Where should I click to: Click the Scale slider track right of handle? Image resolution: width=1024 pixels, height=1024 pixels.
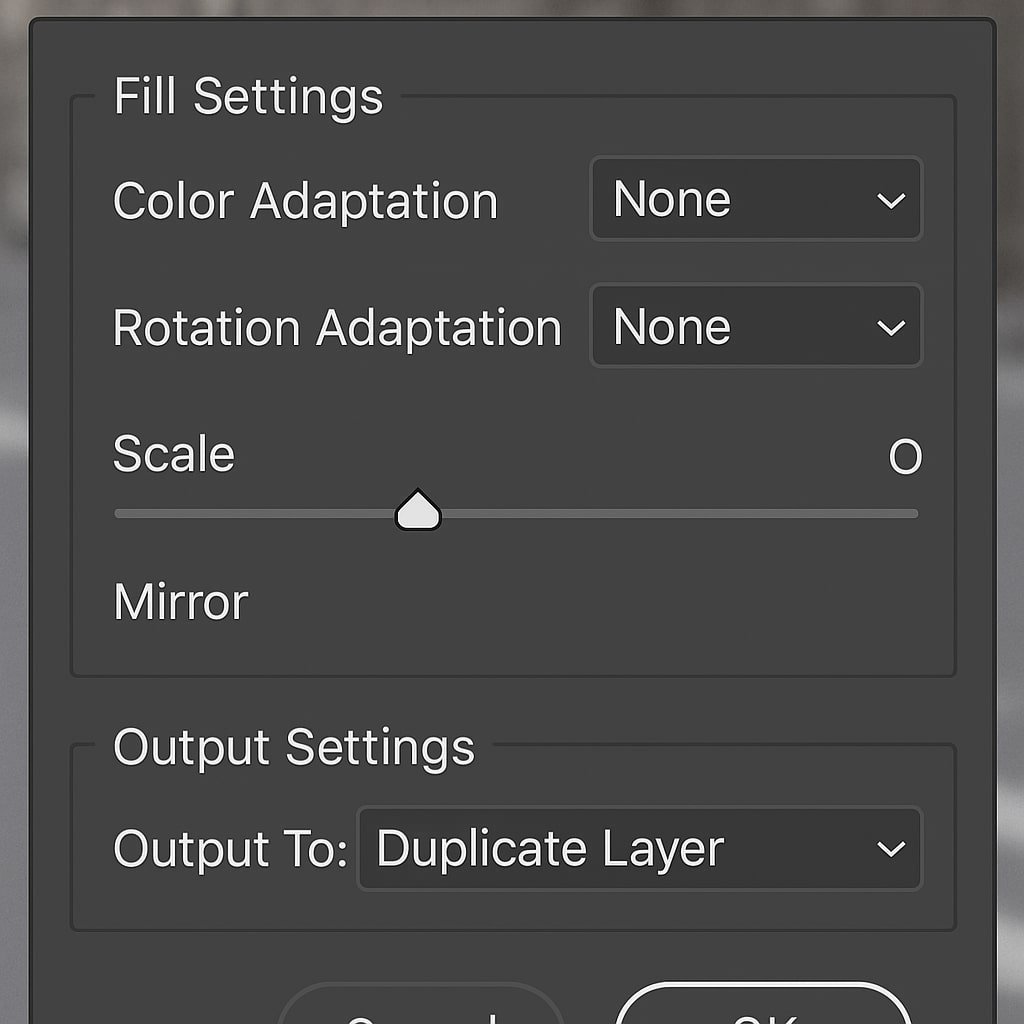click(679, 514)
